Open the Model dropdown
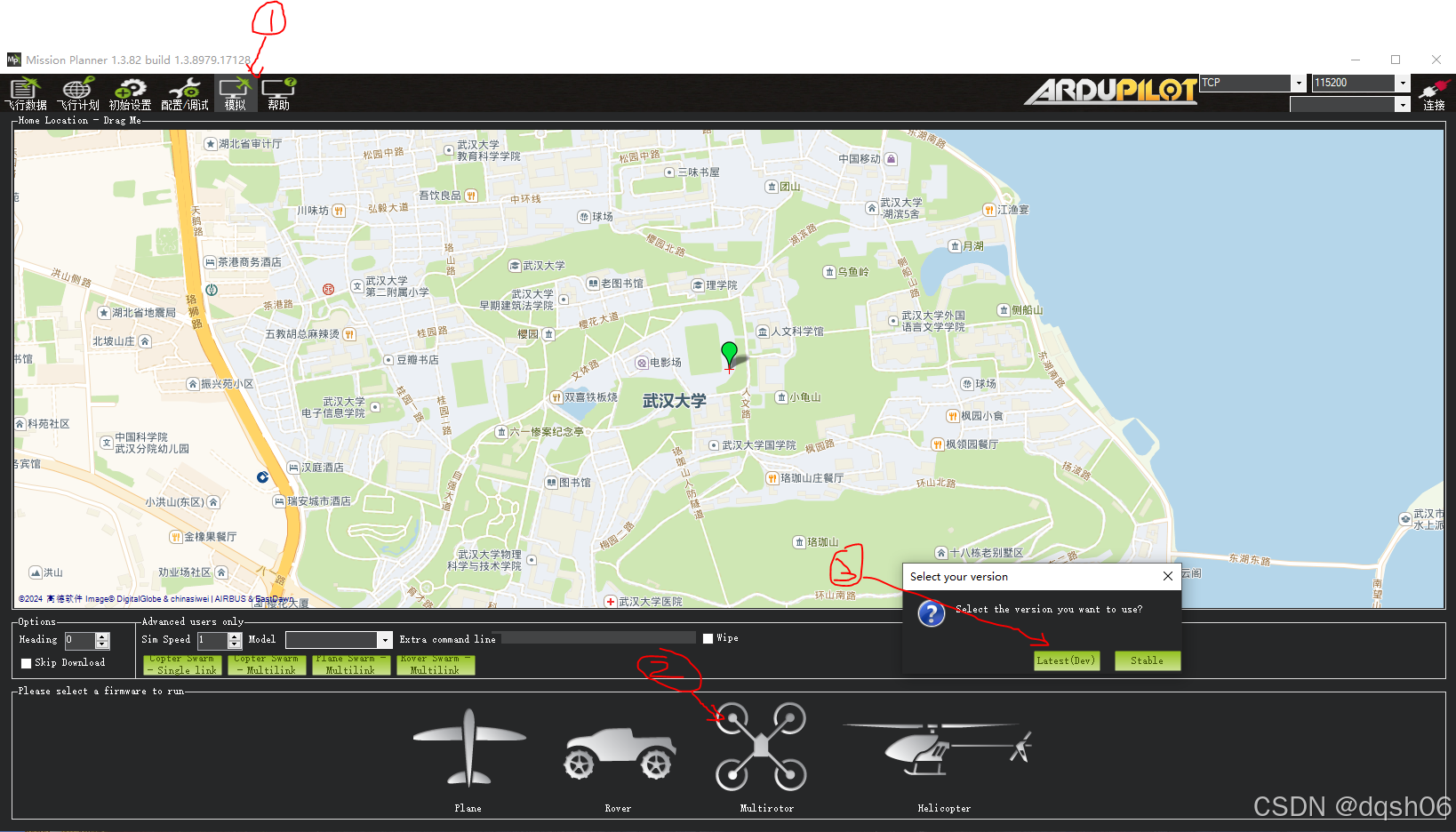 click(x=385, y=640)
